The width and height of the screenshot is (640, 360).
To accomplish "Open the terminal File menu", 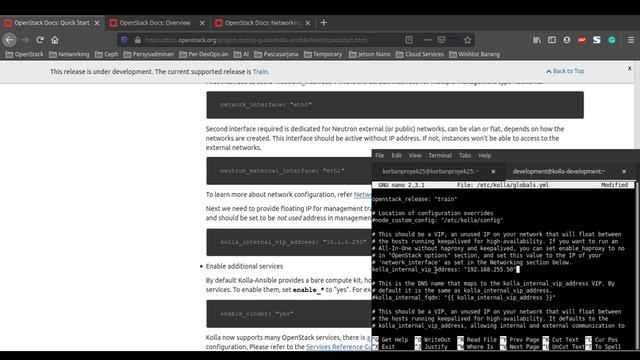I will tap(380, 156).
